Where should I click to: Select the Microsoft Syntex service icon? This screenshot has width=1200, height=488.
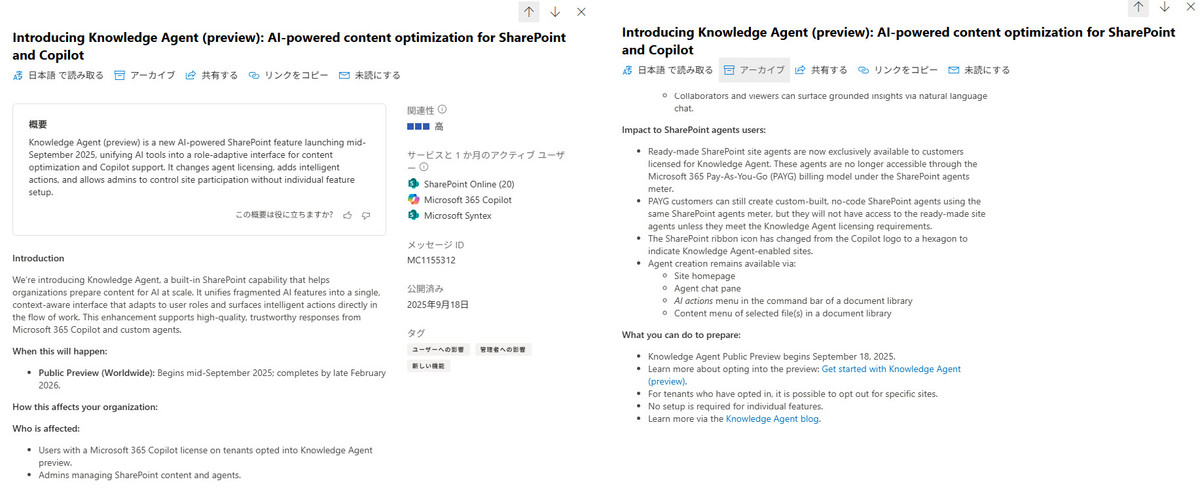click(413, 215)
